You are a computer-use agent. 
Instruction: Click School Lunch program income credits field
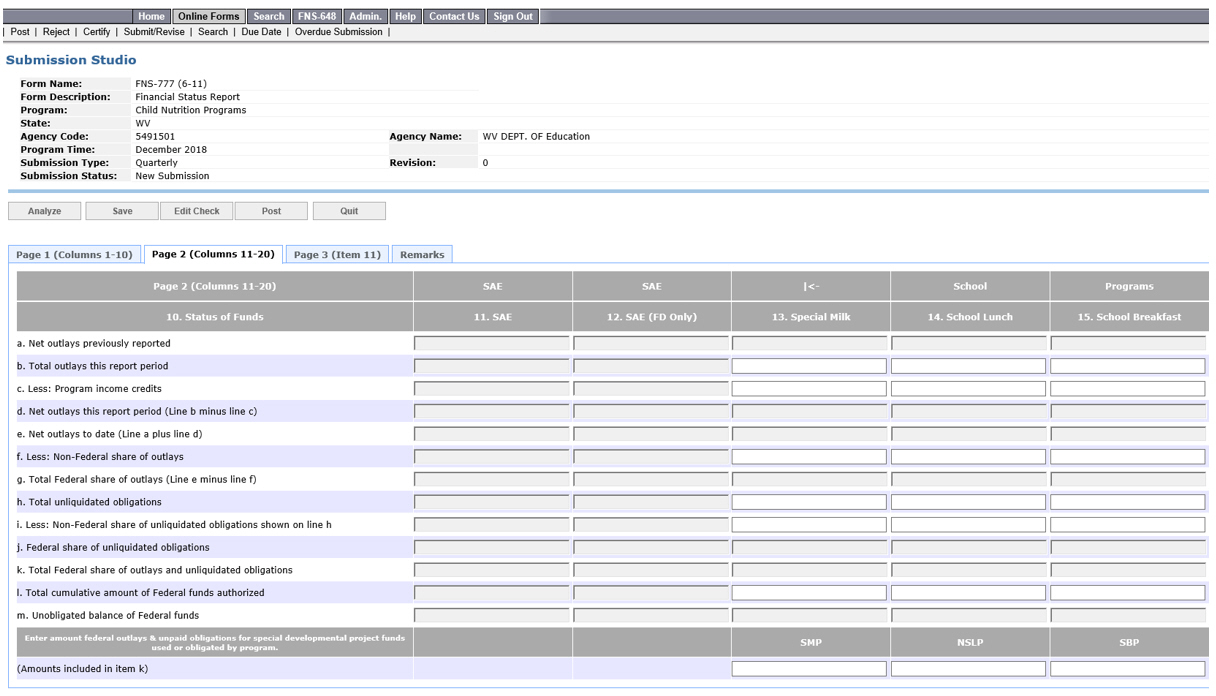pos(968,389)
